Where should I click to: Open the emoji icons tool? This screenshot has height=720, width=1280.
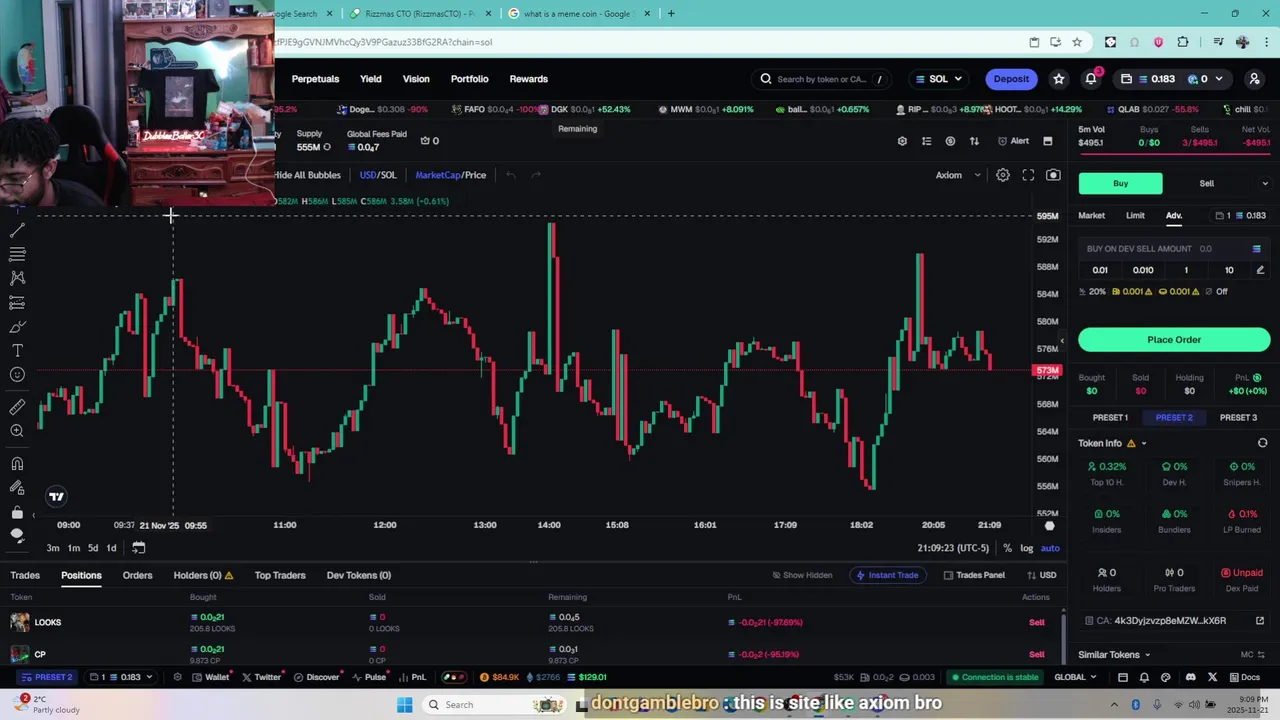tap(17, 375)
